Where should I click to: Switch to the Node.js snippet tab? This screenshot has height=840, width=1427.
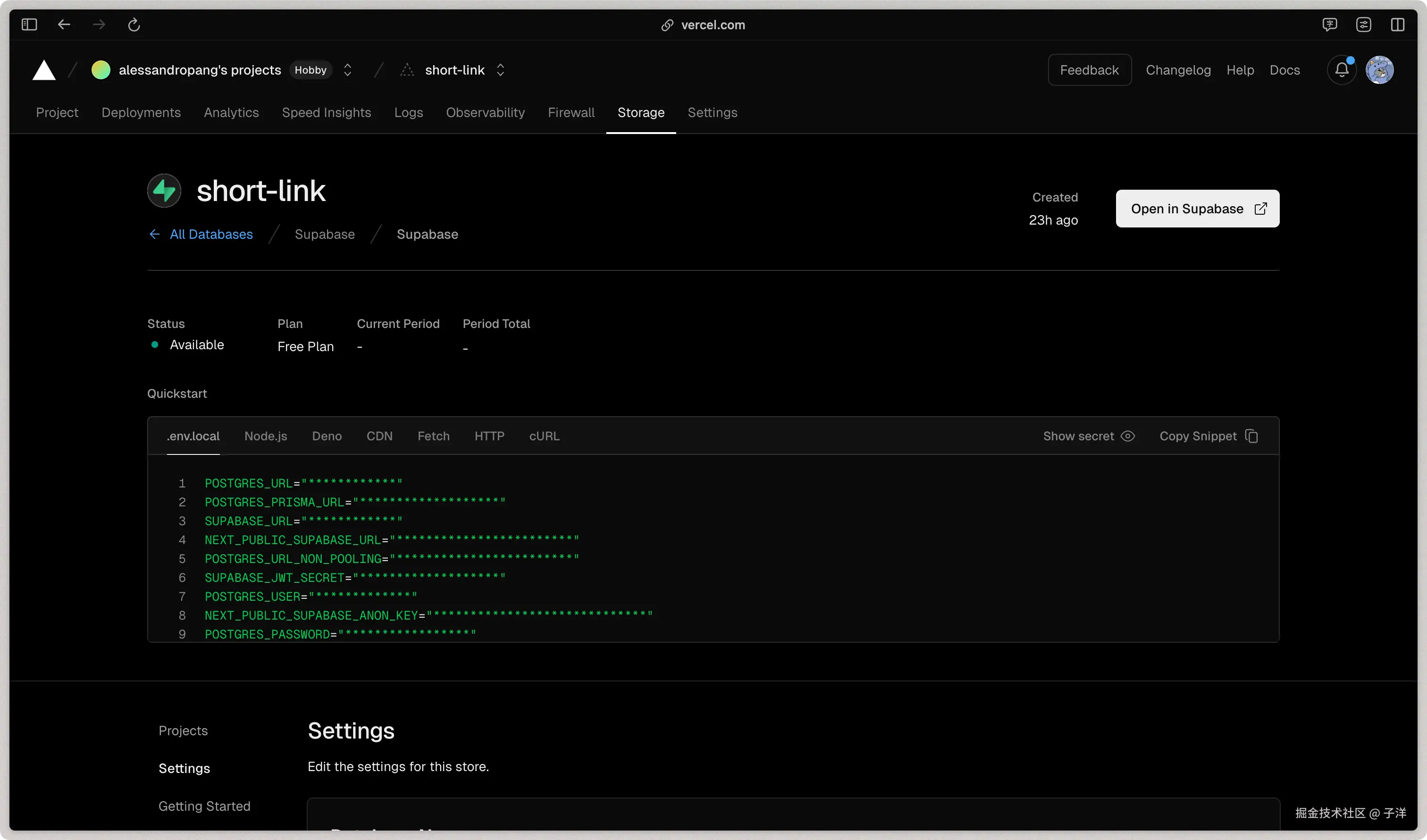pyautogui.click(x=266, y=436)
